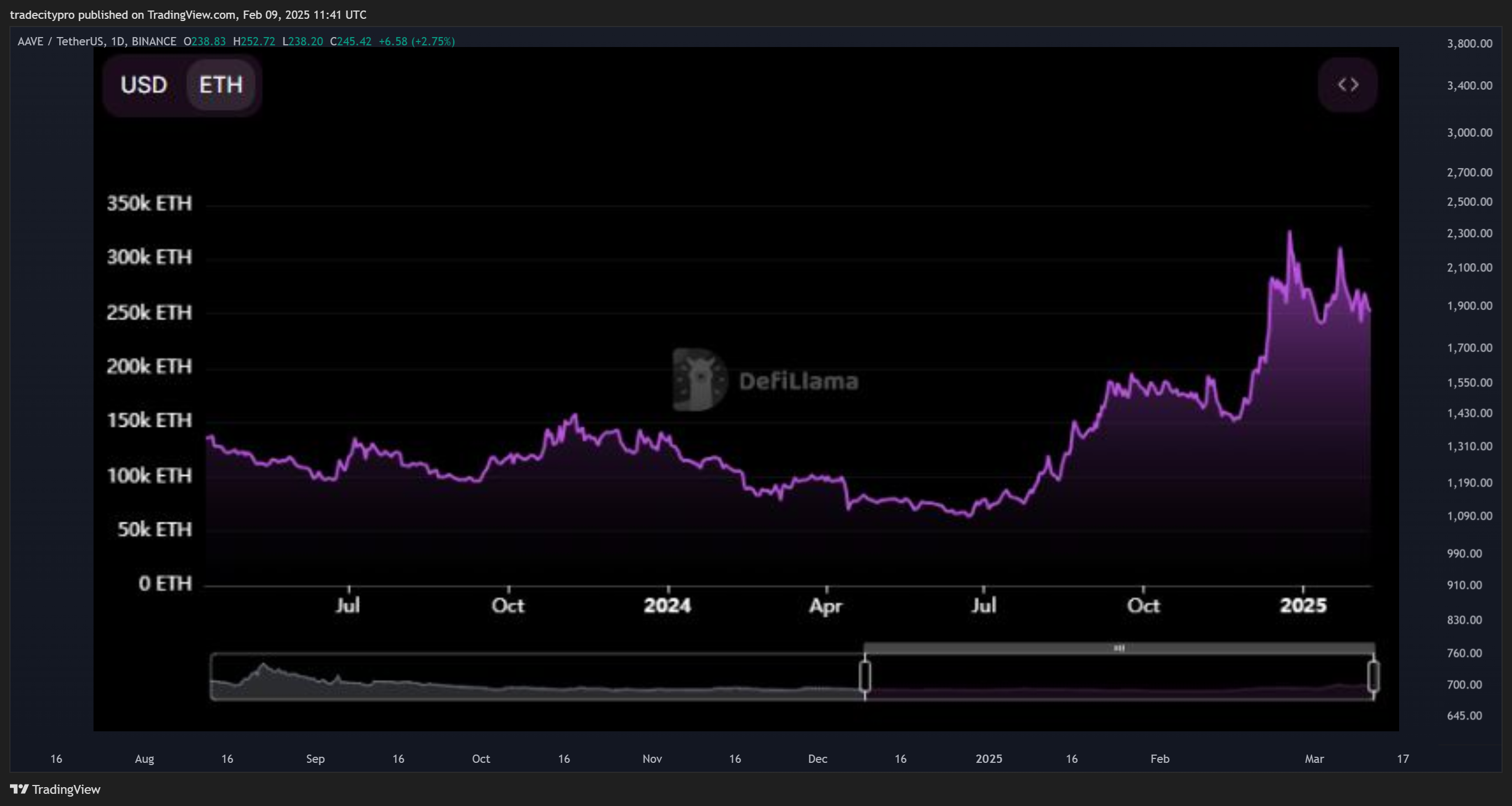Click the Dec label on bottom time axis
The width and height of the screenshot is (1512, 806).
[817, 759]
